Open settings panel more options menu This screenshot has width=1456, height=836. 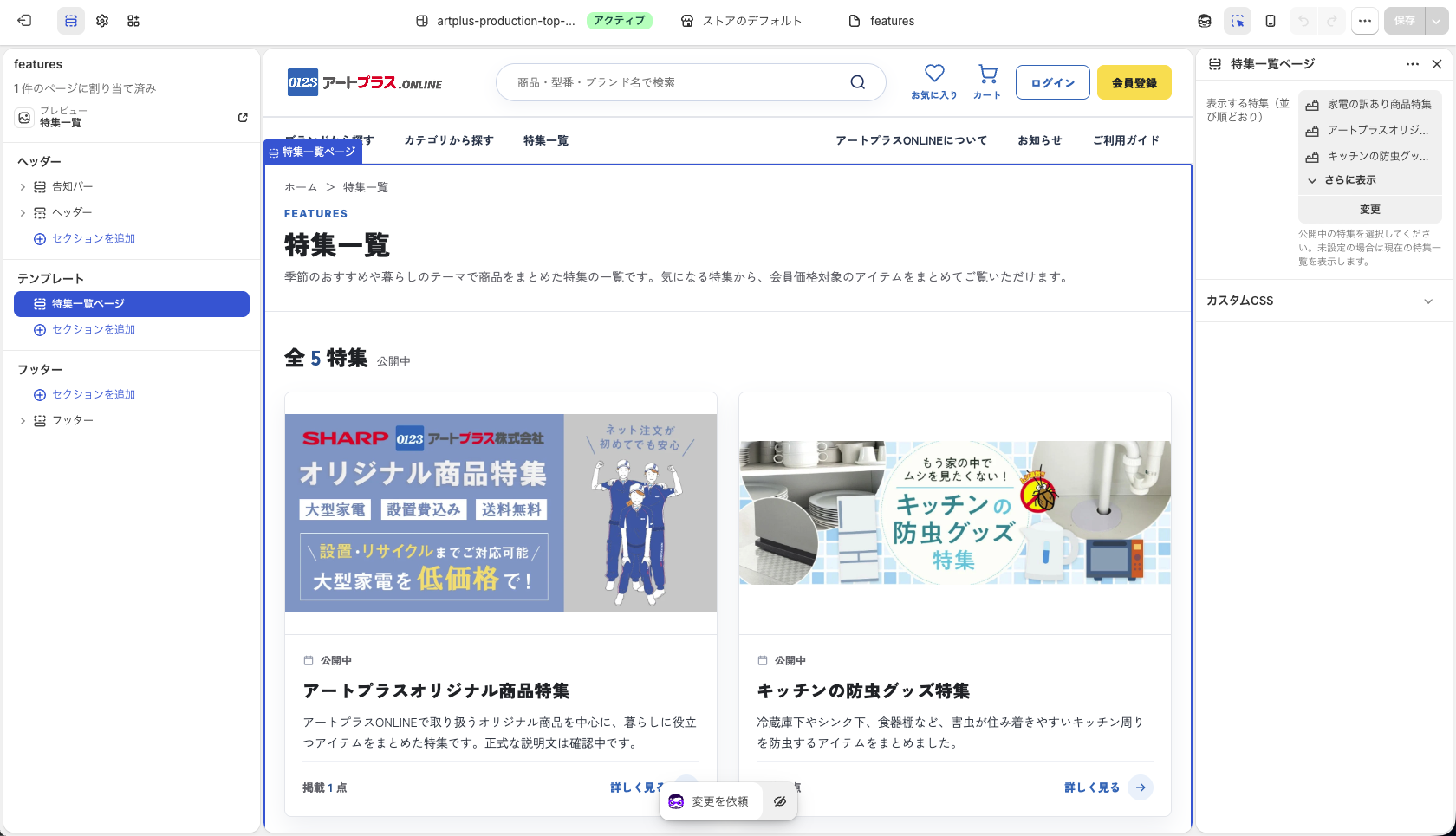tap(1413, 64)
